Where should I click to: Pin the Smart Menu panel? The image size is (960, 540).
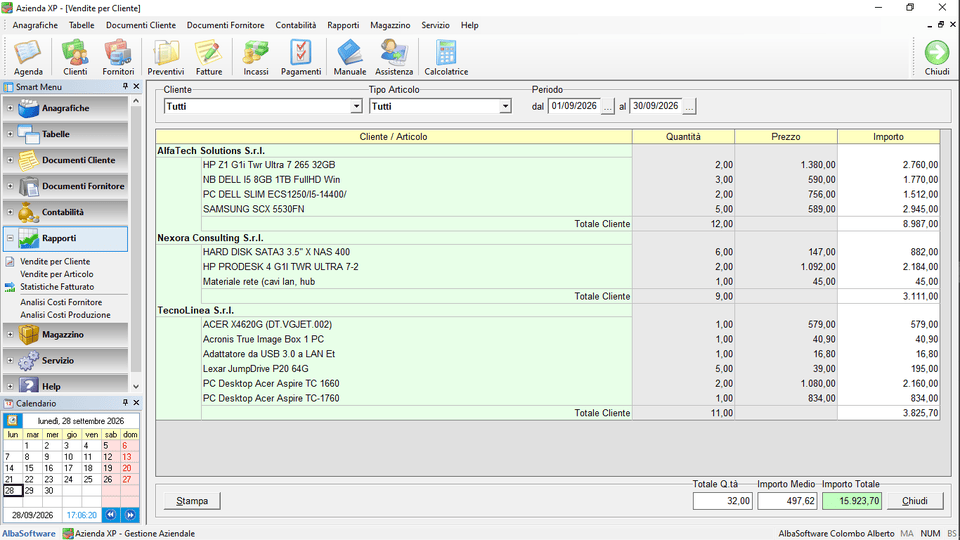[125, 86]
